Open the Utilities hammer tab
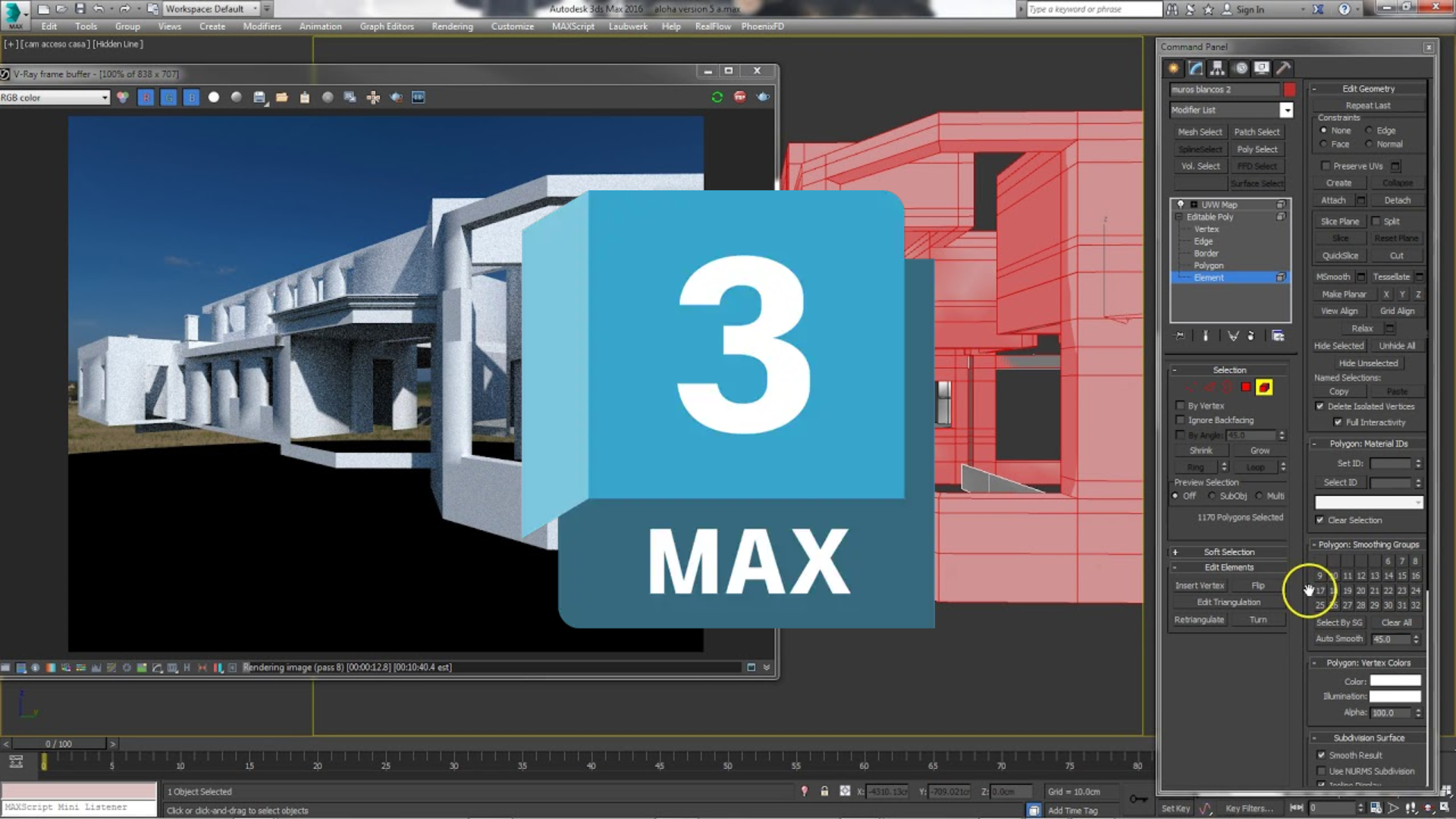 pos(1283,68)
